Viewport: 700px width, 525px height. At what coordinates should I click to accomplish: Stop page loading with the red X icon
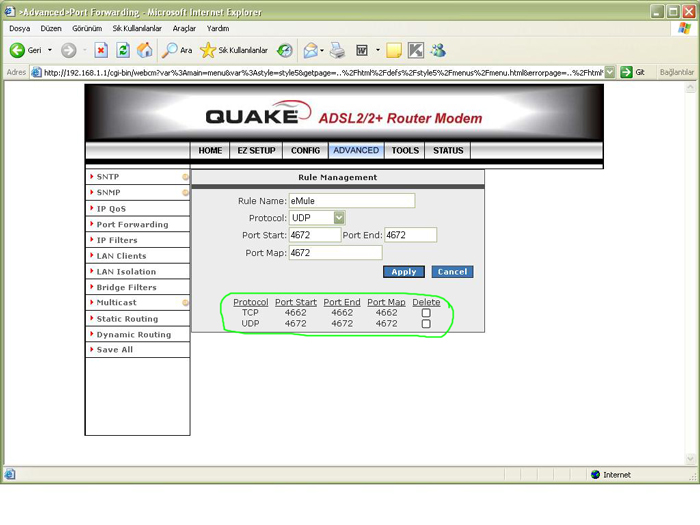pos(101,50)
